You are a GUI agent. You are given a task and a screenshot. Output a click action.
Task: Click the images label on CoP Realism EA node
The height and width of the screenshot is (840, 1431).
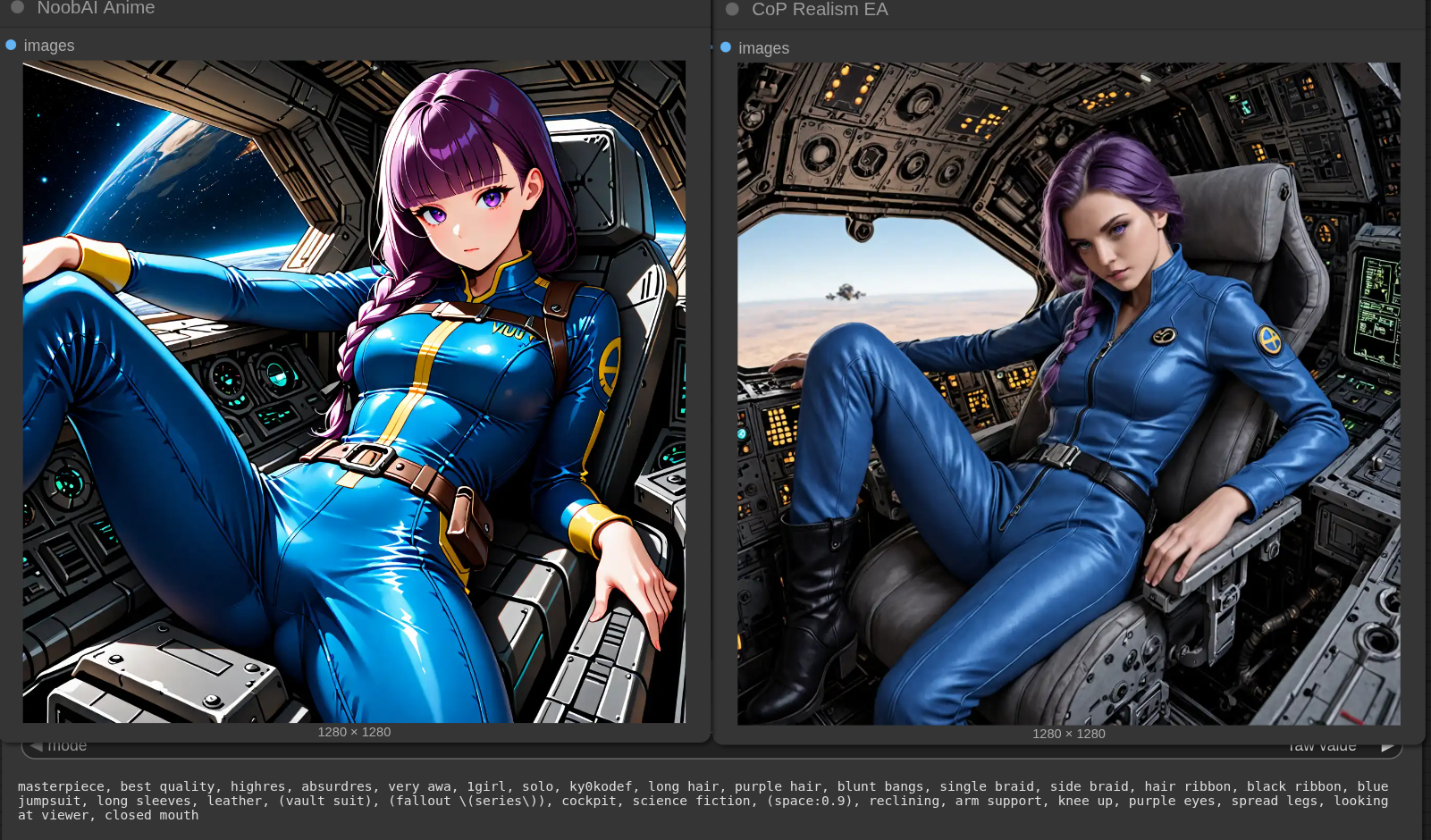tap(764, 48)
